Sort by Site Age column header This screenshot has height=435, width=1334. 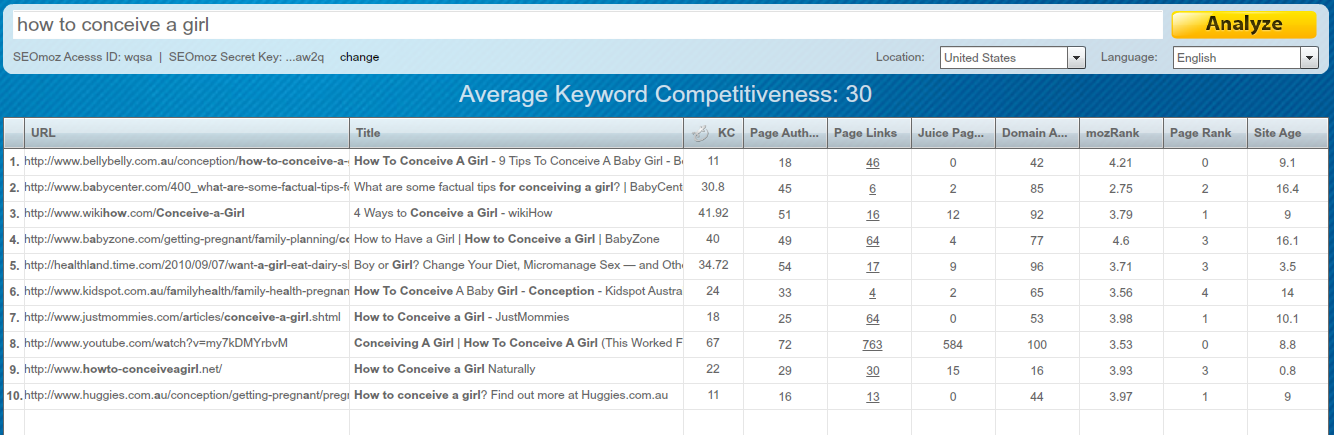[x=1288, y=133]
